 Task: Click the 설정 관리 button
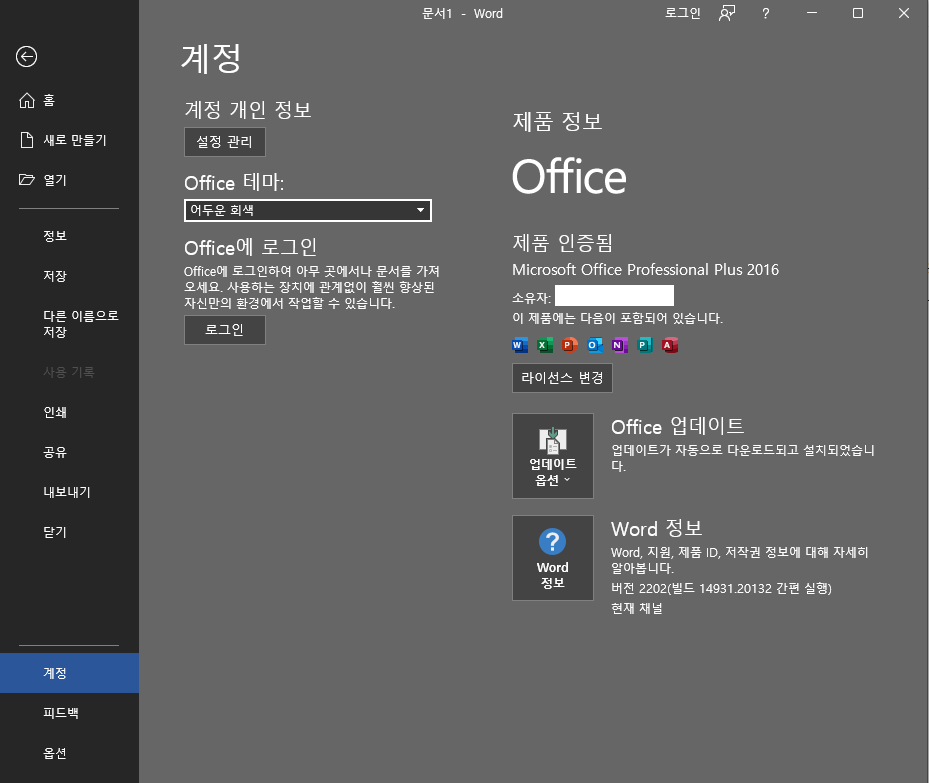coord(225,142)
